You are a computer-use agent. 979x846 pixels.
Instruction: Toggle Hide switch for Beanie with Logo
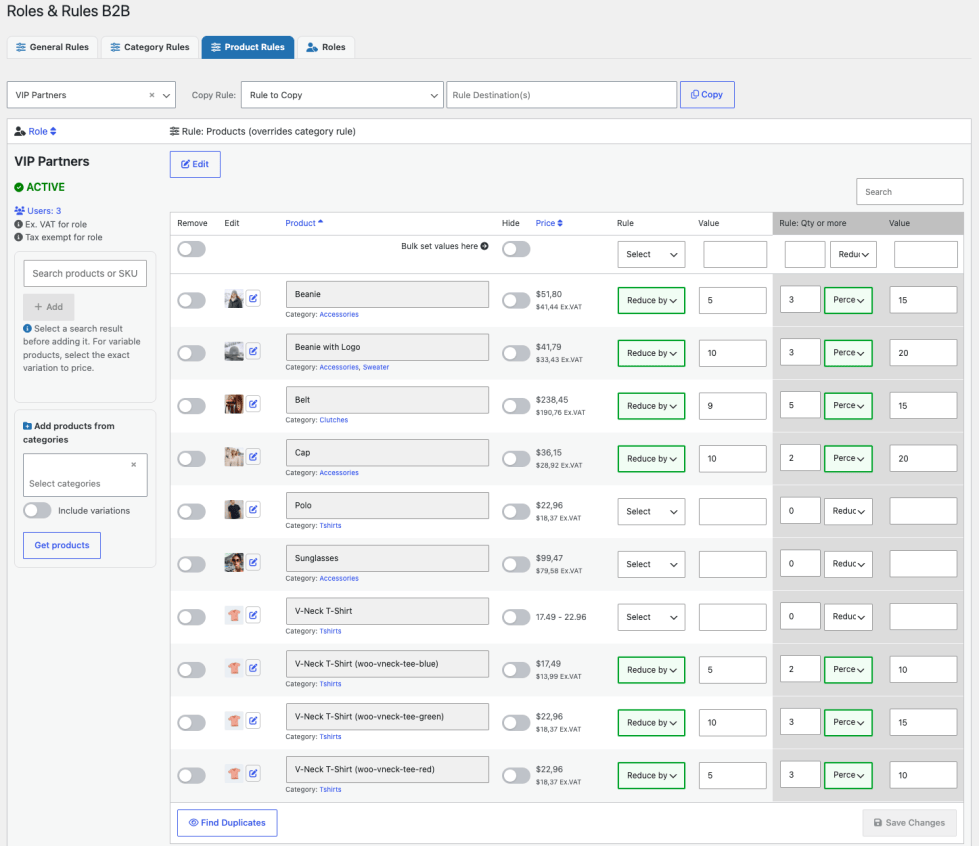pyautogui.click(x=516, y=353)
